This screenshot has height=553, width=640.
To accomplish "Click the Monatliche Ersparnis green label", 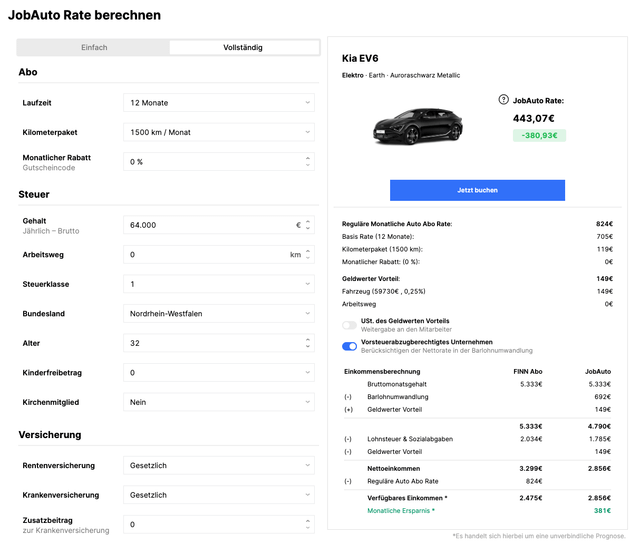I will pos(401,511).
